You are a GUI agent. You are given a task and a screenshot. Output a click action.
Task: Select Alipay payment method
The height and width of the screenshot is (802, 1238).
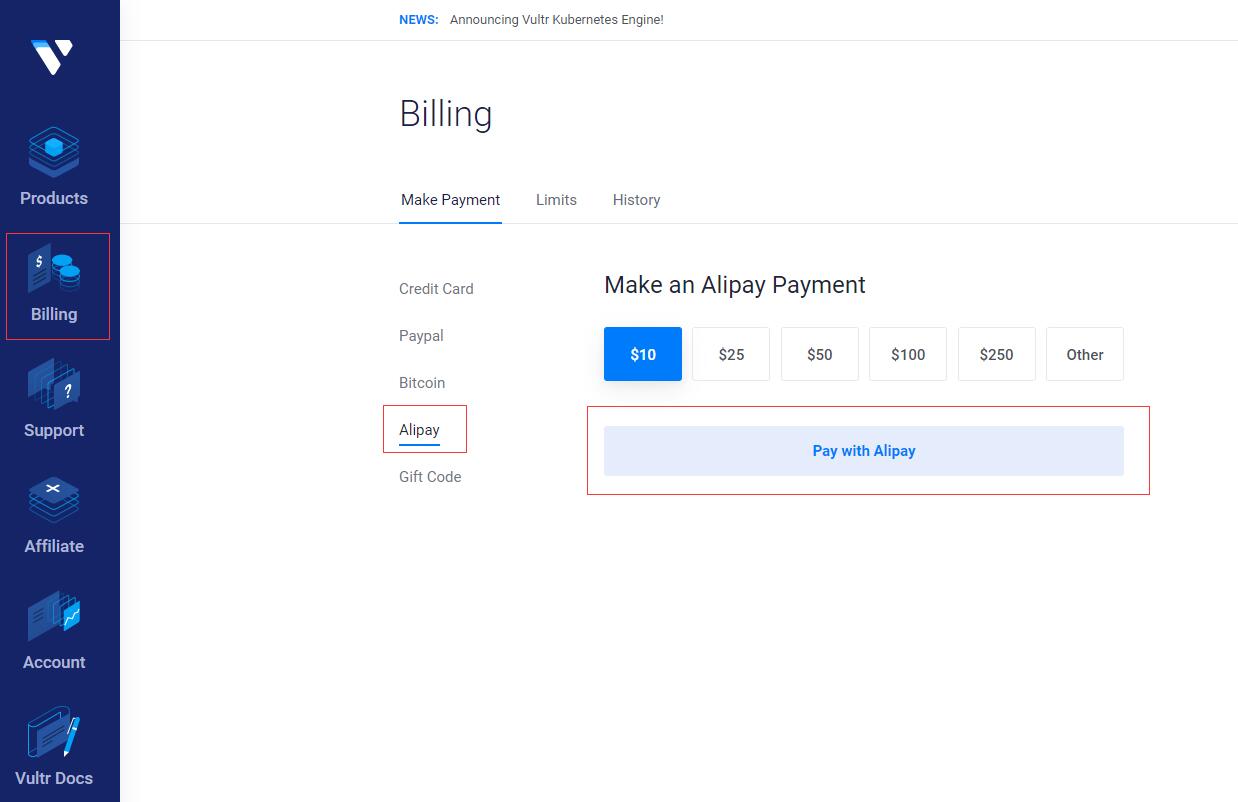[x=419, y=430]
